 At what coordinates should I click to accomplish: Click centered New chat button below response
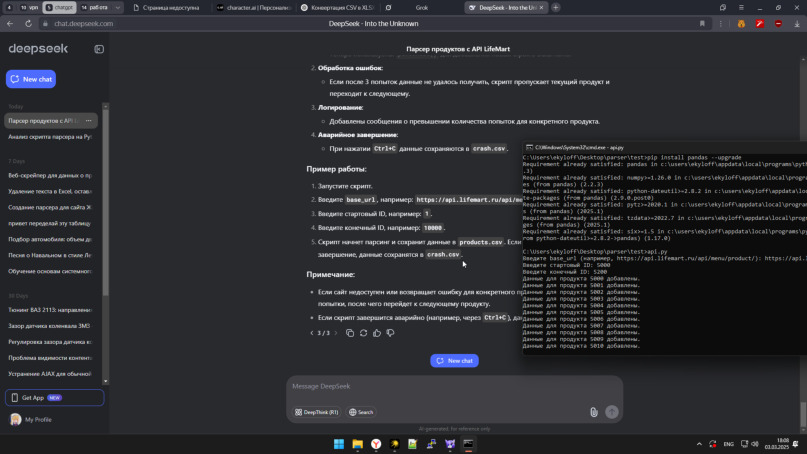[454, 361]
